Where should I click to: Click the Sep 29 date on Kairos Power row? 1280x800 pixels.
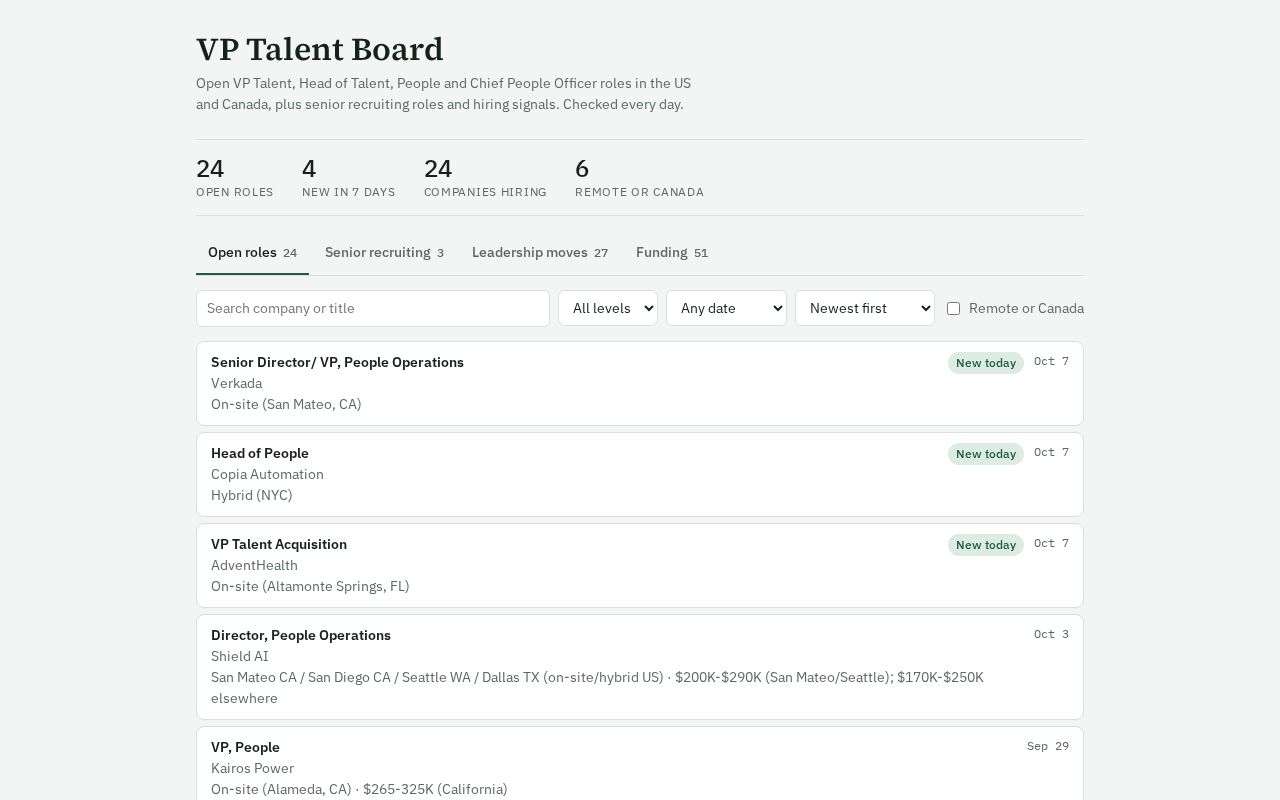1048,746
